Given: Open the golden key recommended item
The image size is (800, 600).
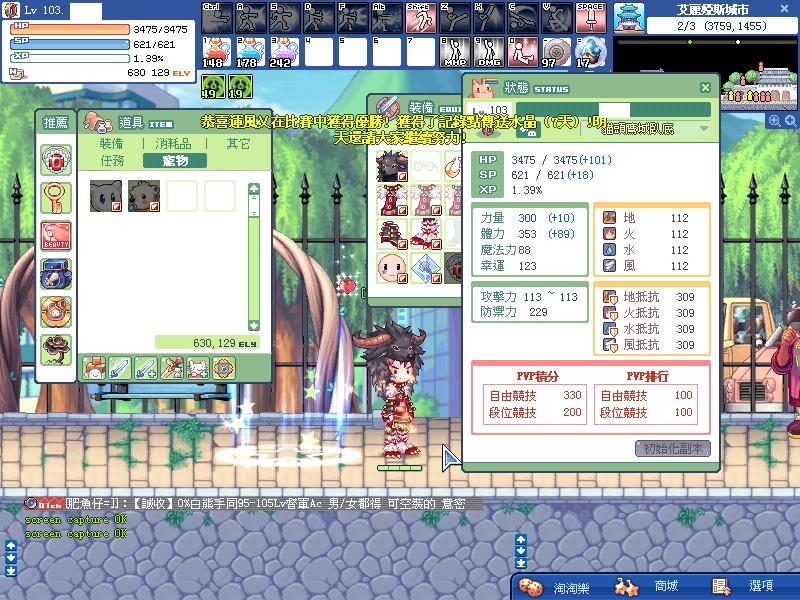Looking at the screenshot, I should [x=56, y=198].
